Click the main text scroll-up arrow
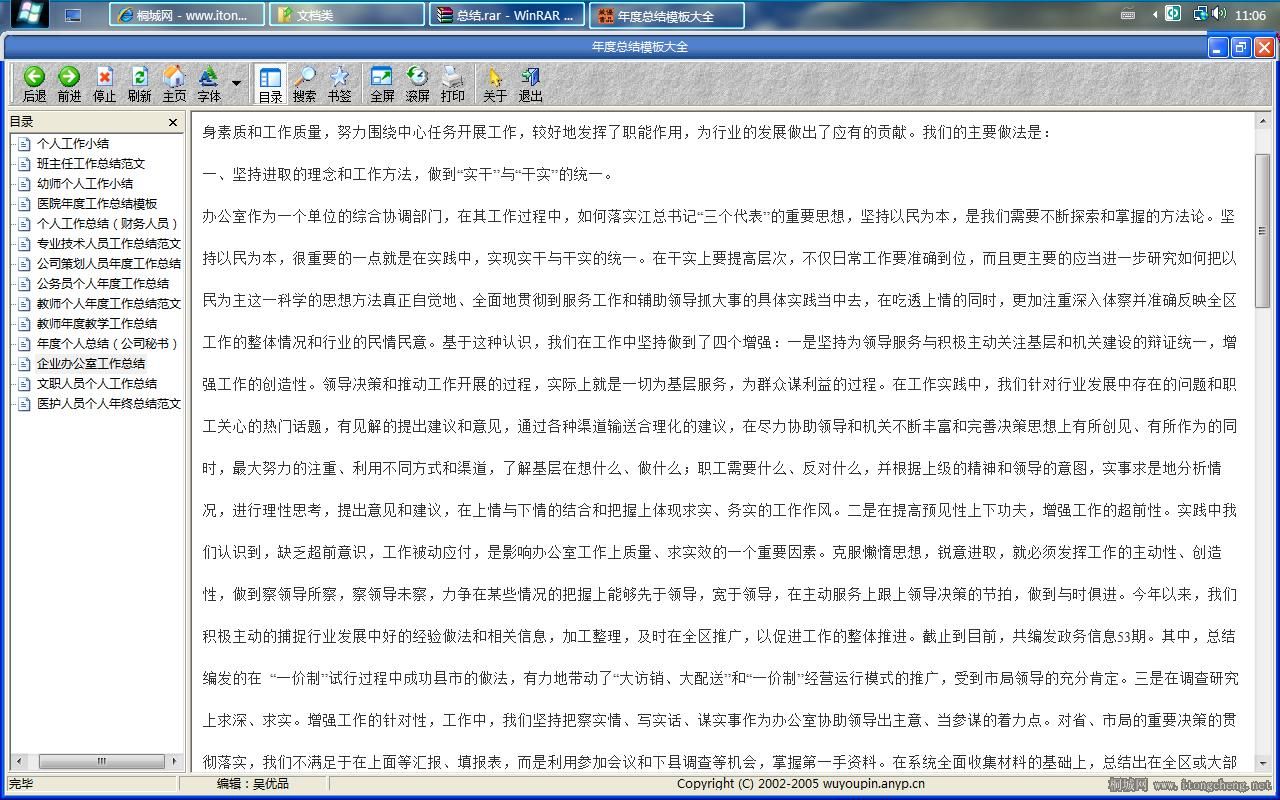The height and width of the screenshot is (800, 1280). pos(1262,121)
